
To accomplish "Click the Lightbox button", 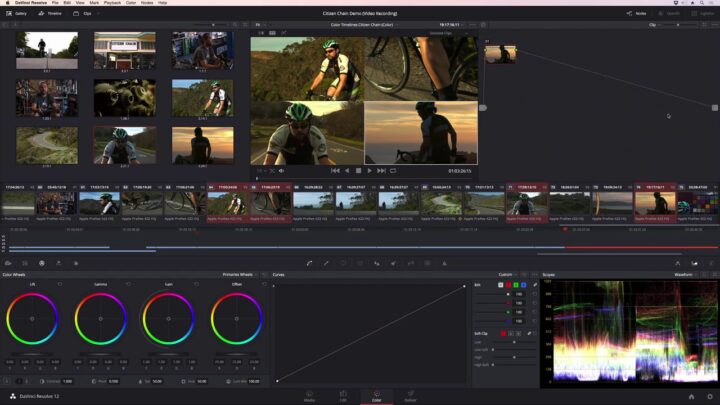I will pos(700,14).
